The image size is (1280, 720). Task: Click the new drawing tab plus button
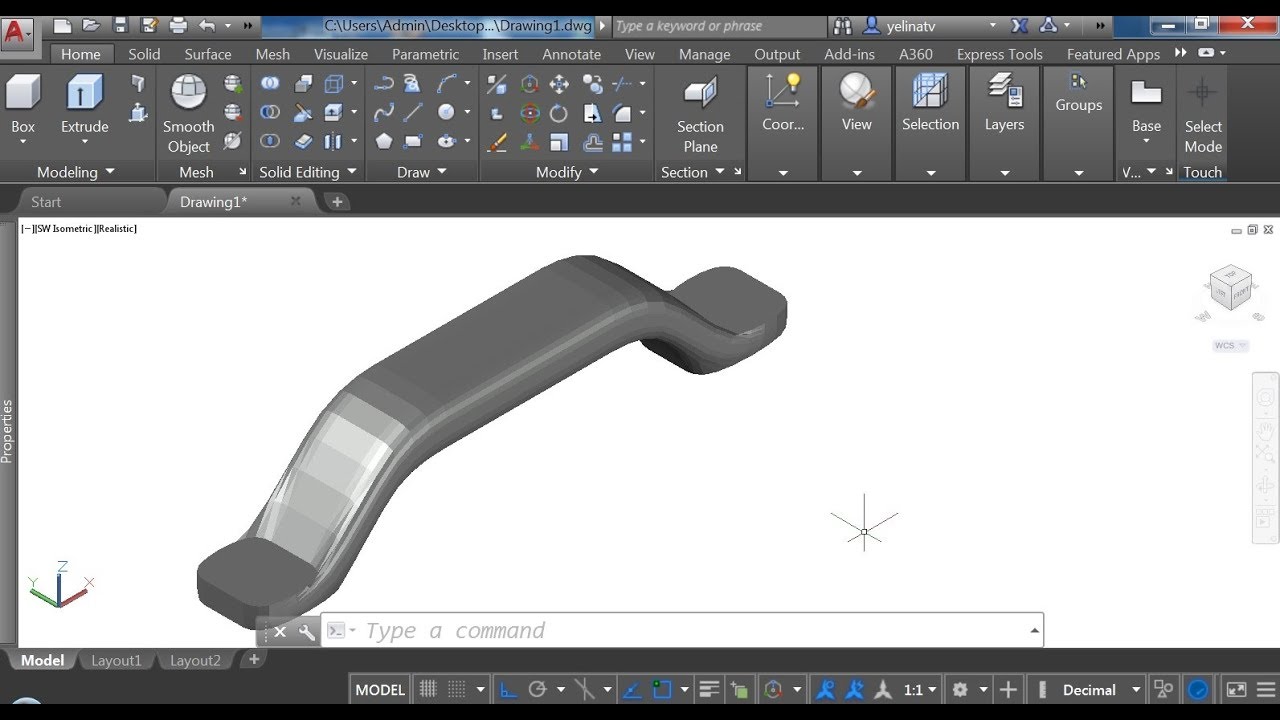click(x=337, y=202)
